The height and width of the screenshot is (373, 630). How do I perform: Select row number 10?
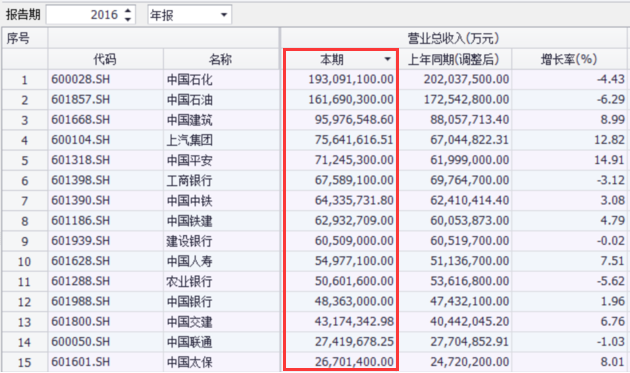point(24,262)
